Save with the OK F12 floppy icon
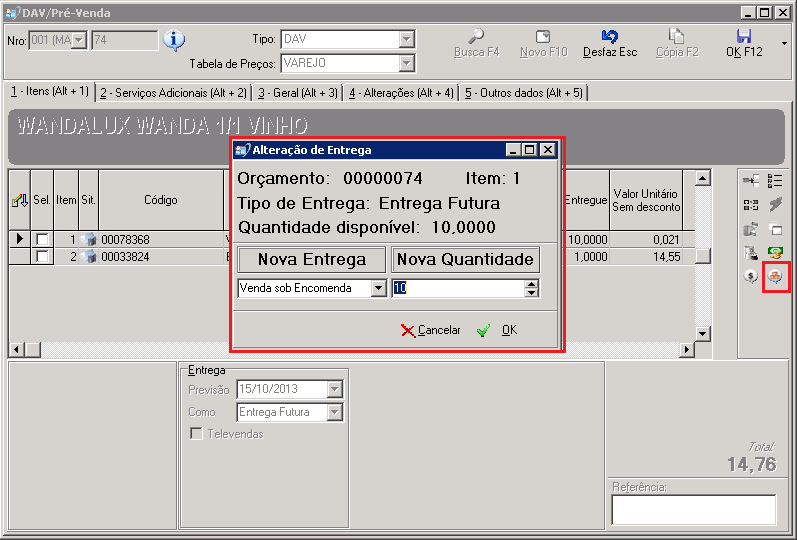797x540 pixels. pyautogui.click(x=744, y=44)
